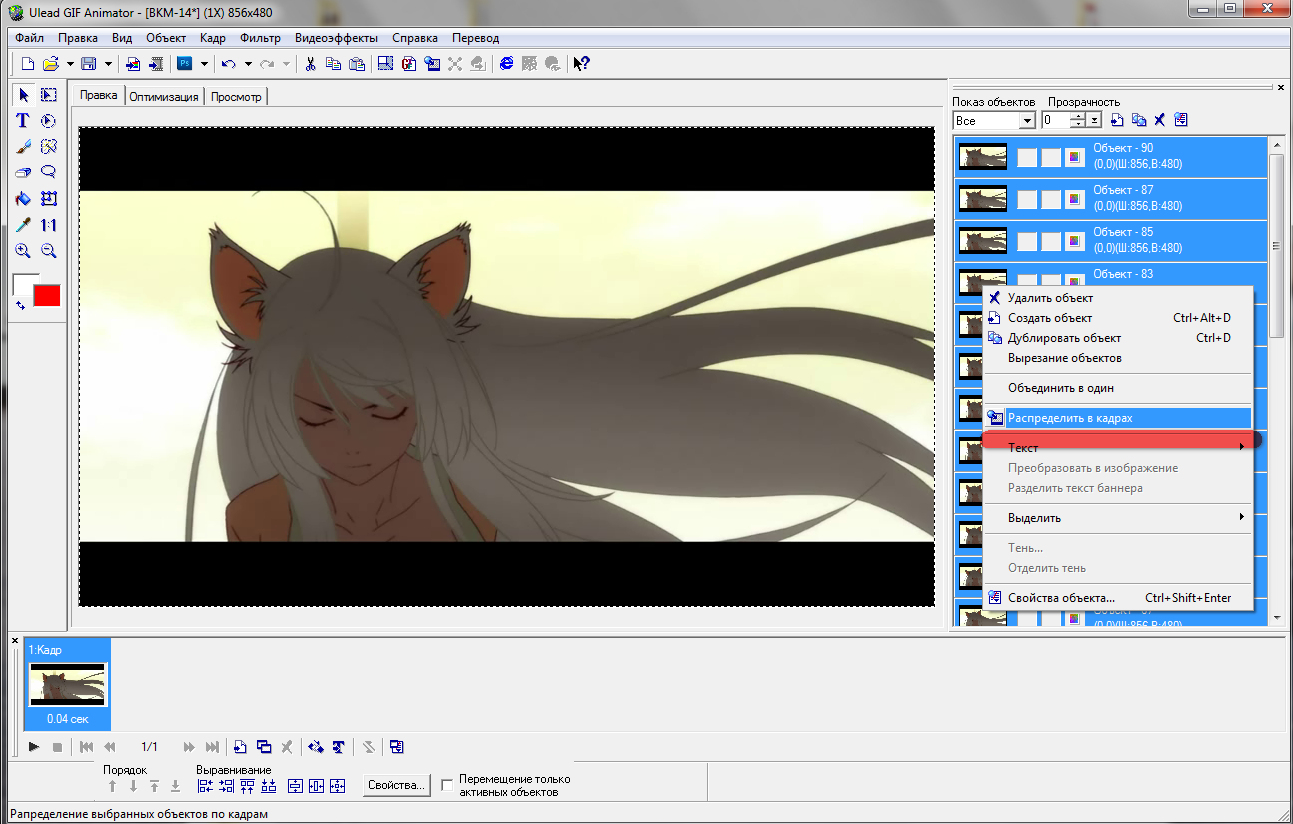
Task: Select the Paint Brush tool
Action: (22, 147)
